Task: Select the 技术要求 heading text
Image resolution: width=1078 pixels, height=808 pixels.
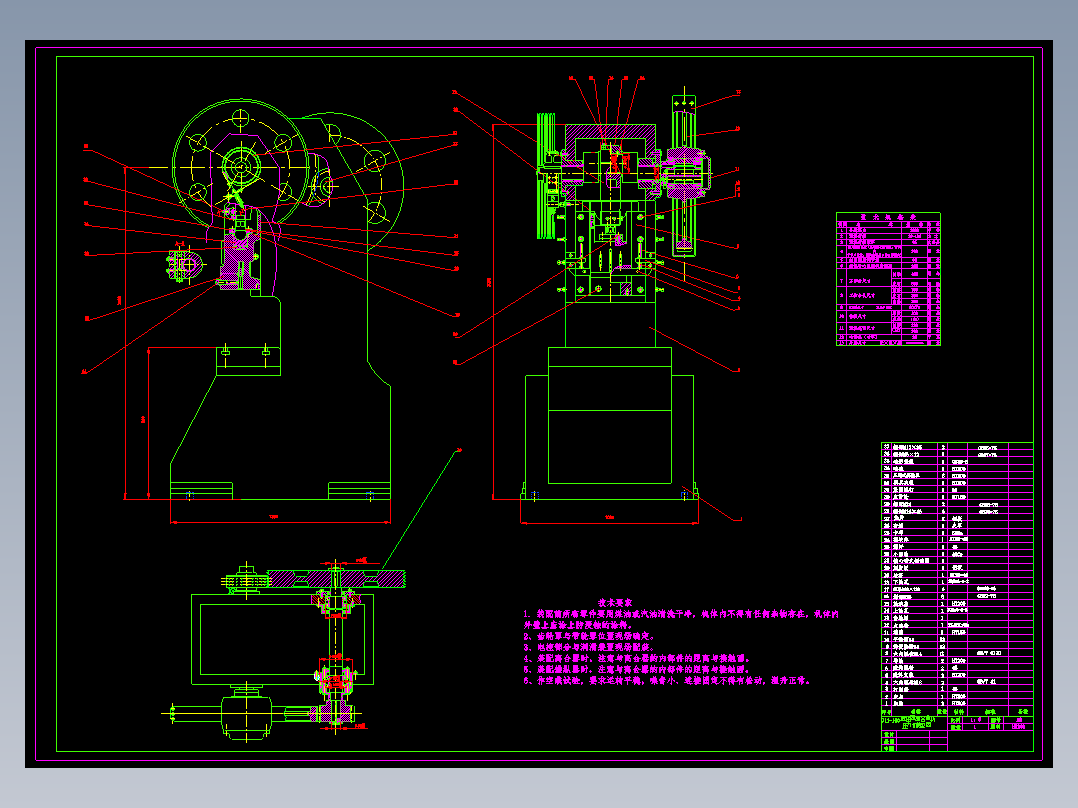Action: pos(615,602)
